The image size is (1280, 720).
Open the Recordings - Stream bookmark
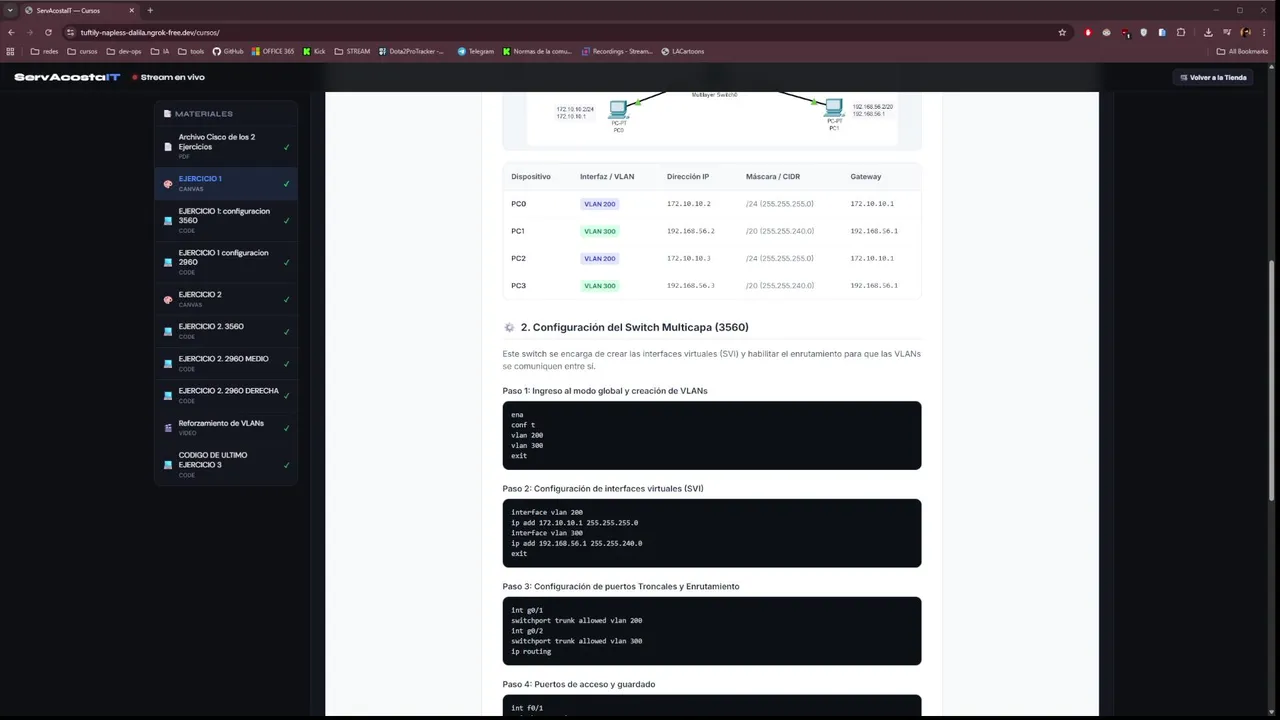pyautogui.click(x=617, y=51)
